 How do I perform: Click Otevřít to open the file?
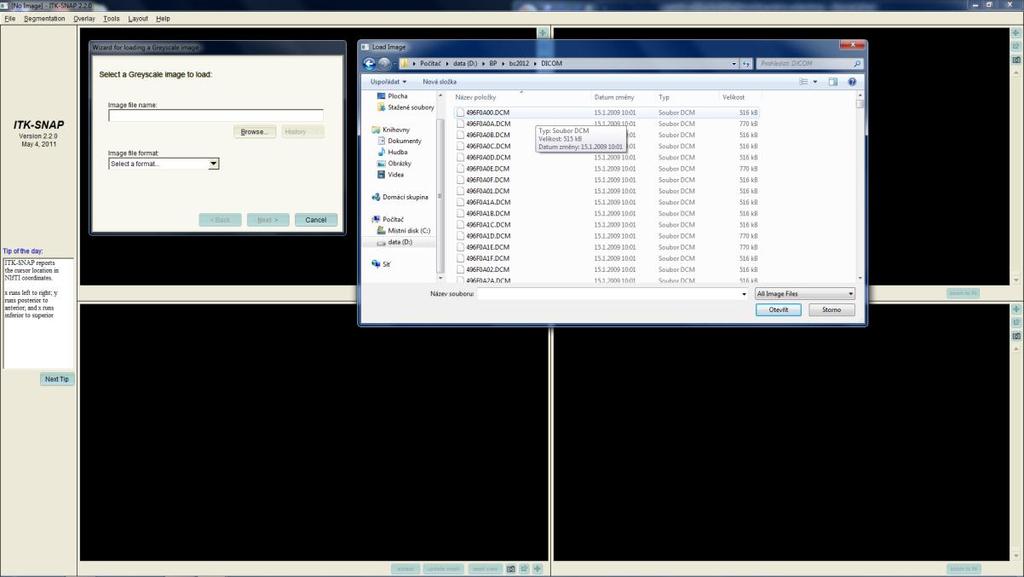pyautogui.click(x=778, y=310)
